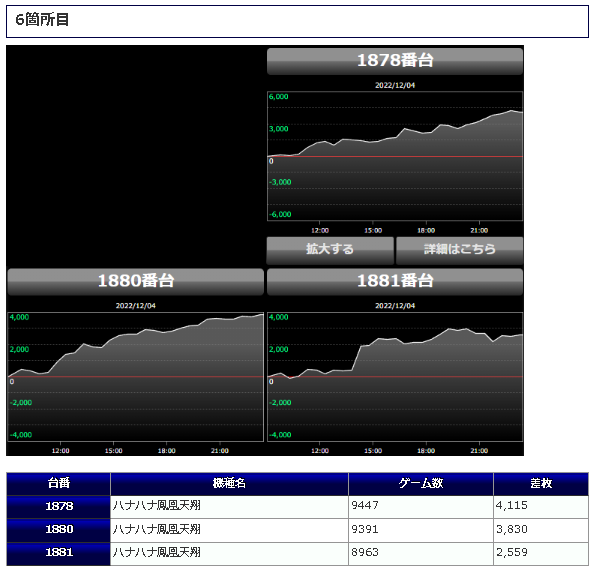Screen dimensions: 594x571
Task: Select the 1878番台 header bar
Action: coord(395,61)
